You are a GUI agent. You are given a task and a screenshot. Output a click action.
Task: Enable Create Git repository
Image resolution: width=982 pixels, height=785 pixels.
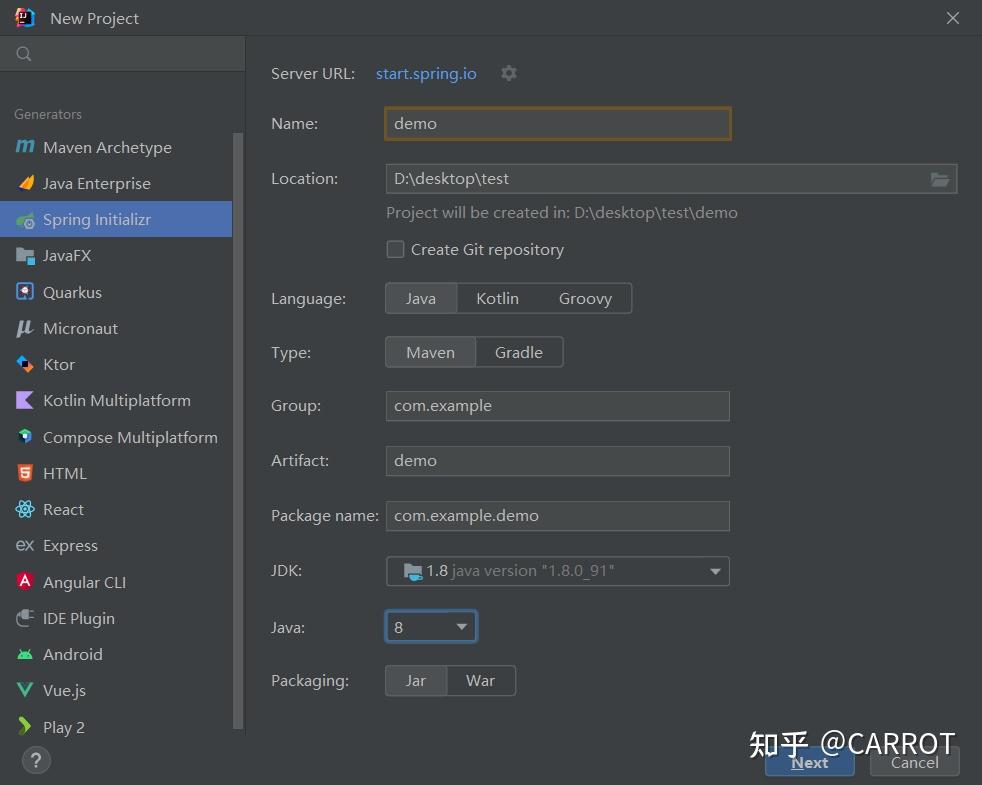tap(395, 250)
